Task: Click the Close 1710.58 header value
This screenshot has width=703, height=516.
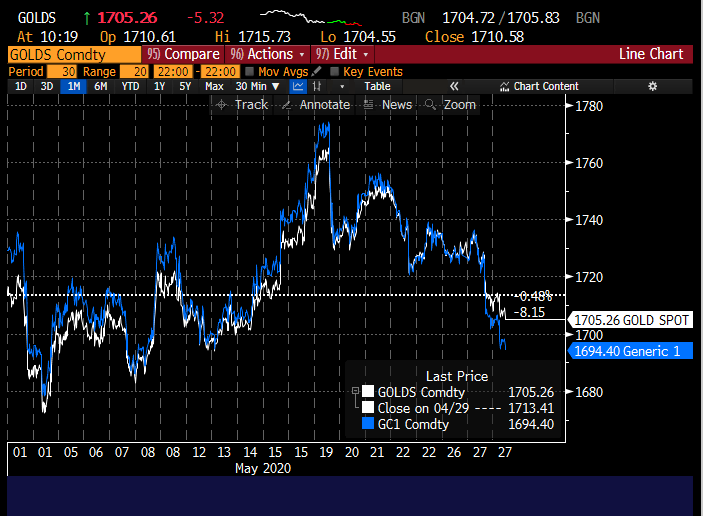Action: [x=474, y=37]
